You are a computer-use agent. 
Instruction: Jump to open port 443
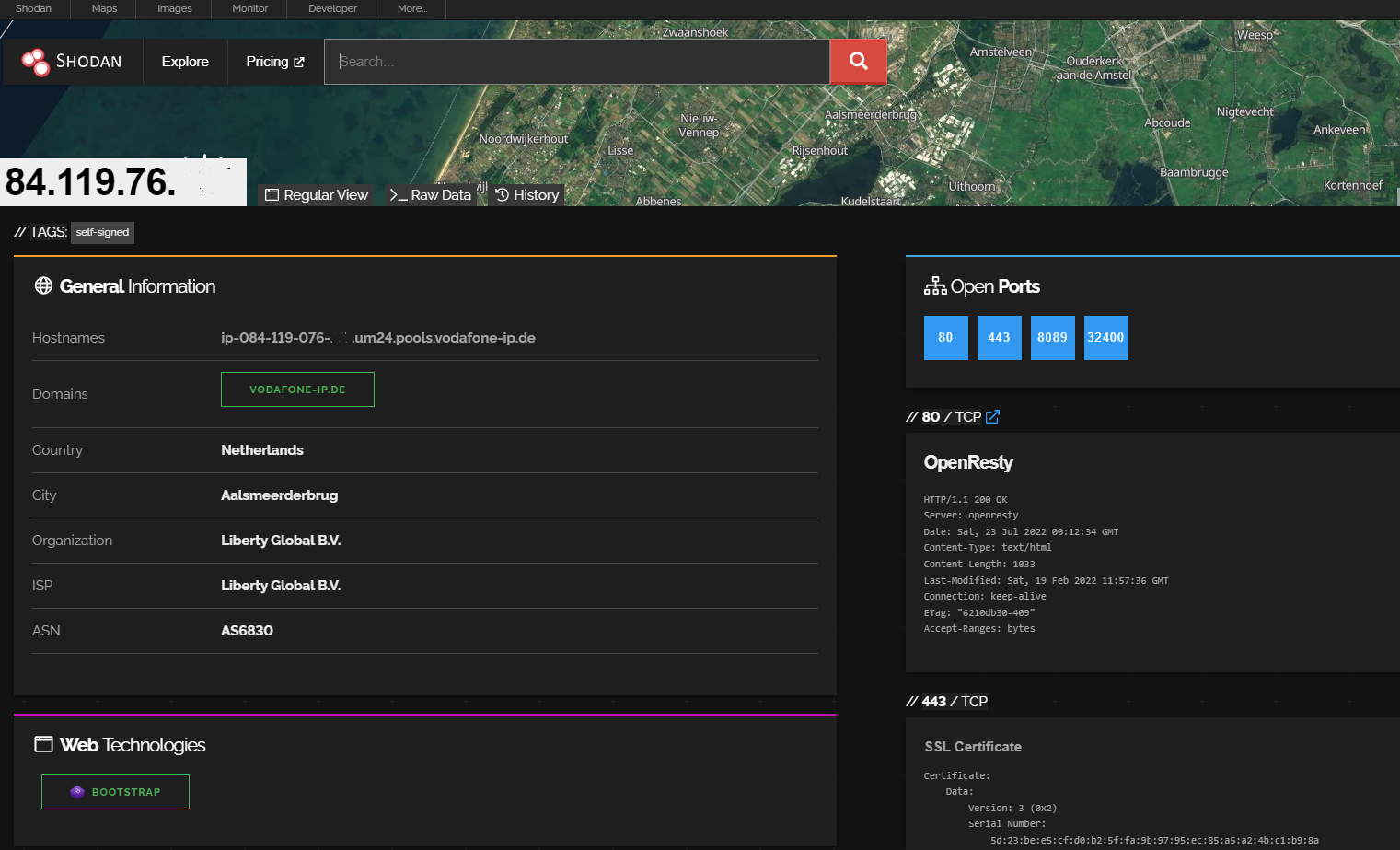click(999, 338)
